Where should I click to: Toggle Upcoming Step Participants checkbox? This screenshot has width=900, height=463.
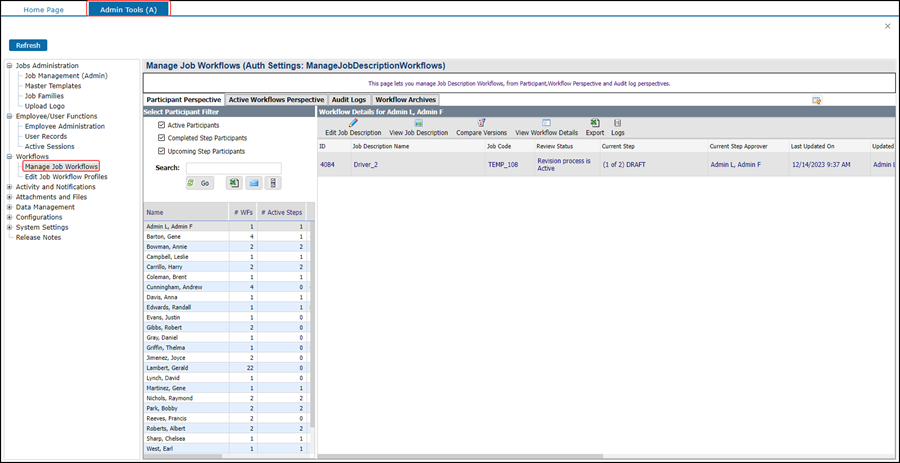click(162, 151)
